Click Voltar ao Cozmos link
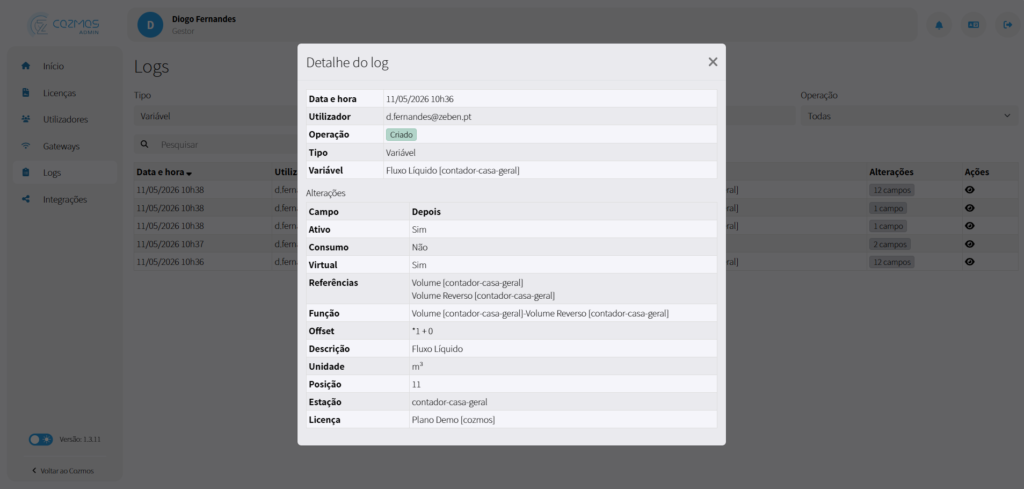 click(63, 471)
